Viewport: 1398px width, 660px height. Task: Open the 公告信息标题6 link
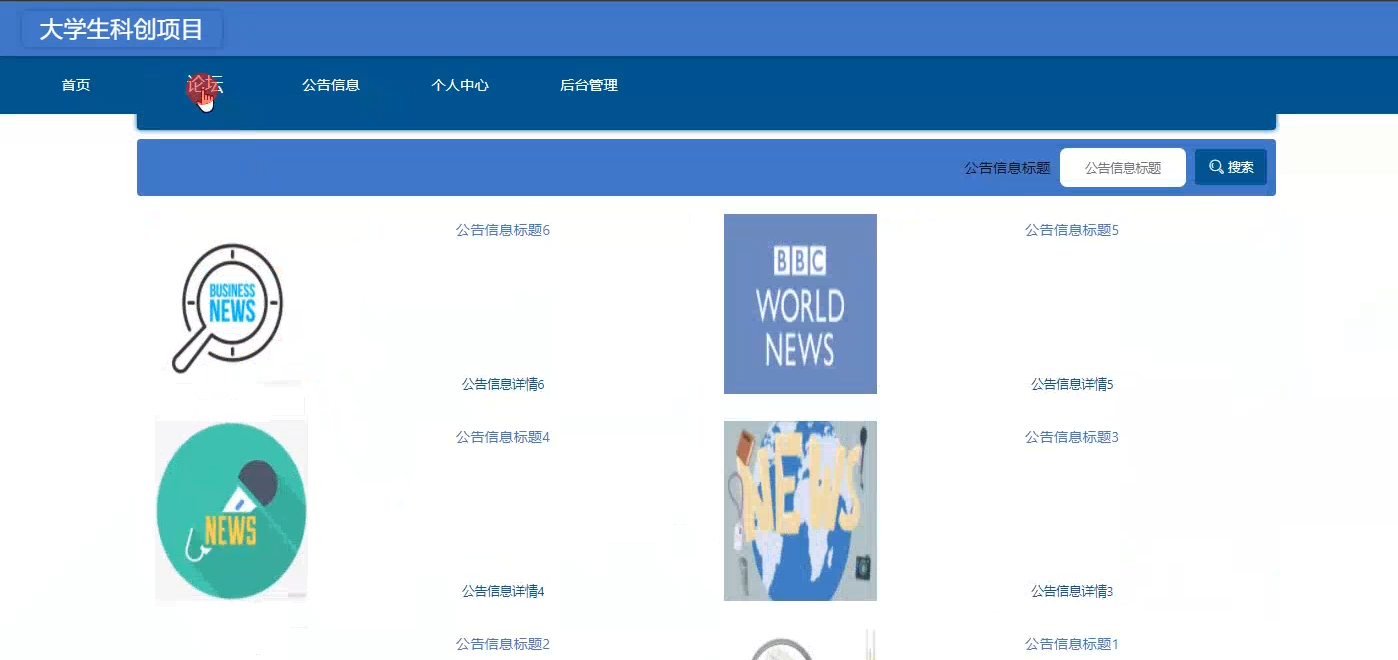503,230
